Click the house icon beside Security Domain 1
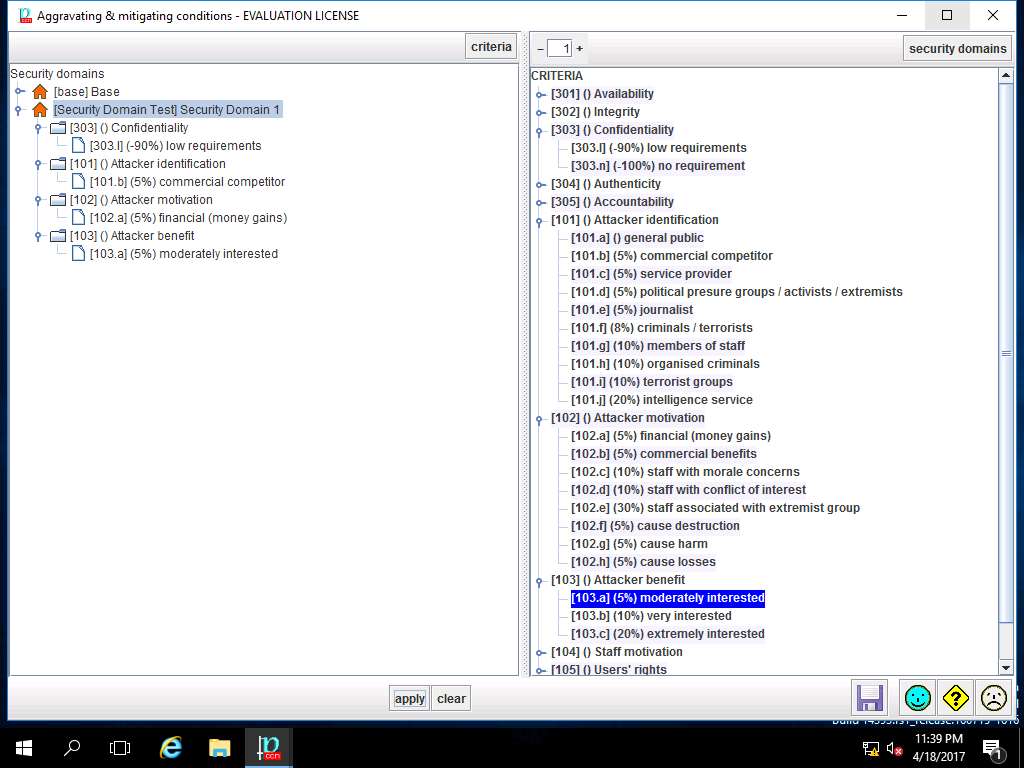The height and width of the screenshot is (768, 1024). [40, 110]
